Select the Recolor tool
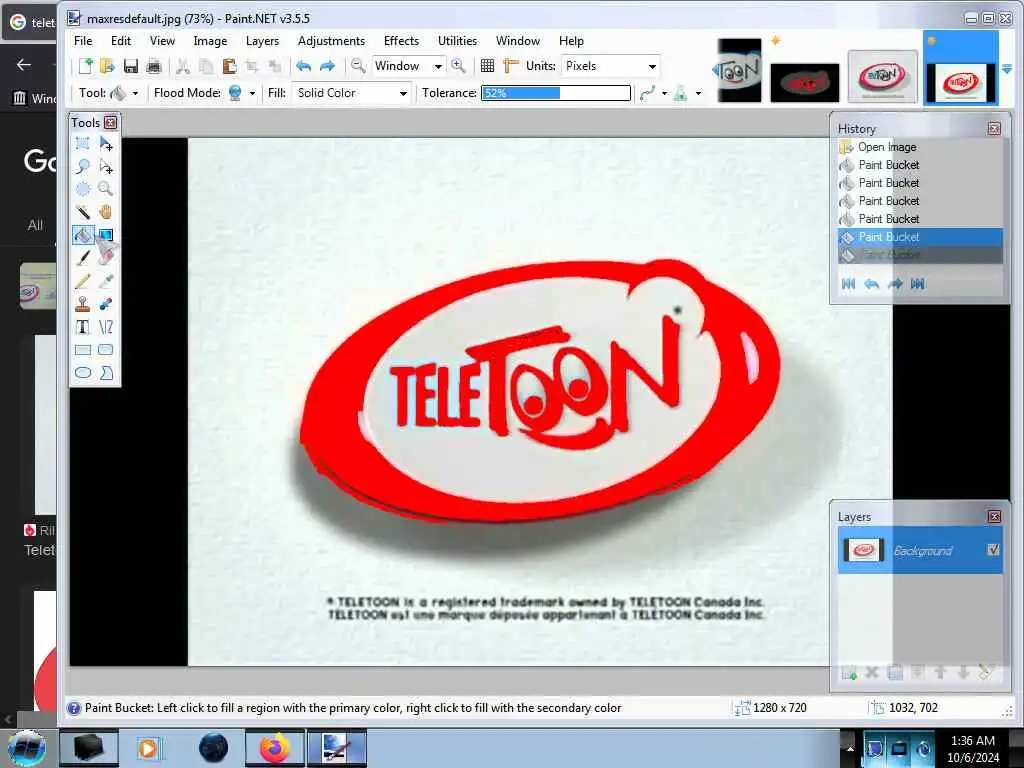Screen dimensions: 1024x768 pyautogui.click(x=106, y=304)
